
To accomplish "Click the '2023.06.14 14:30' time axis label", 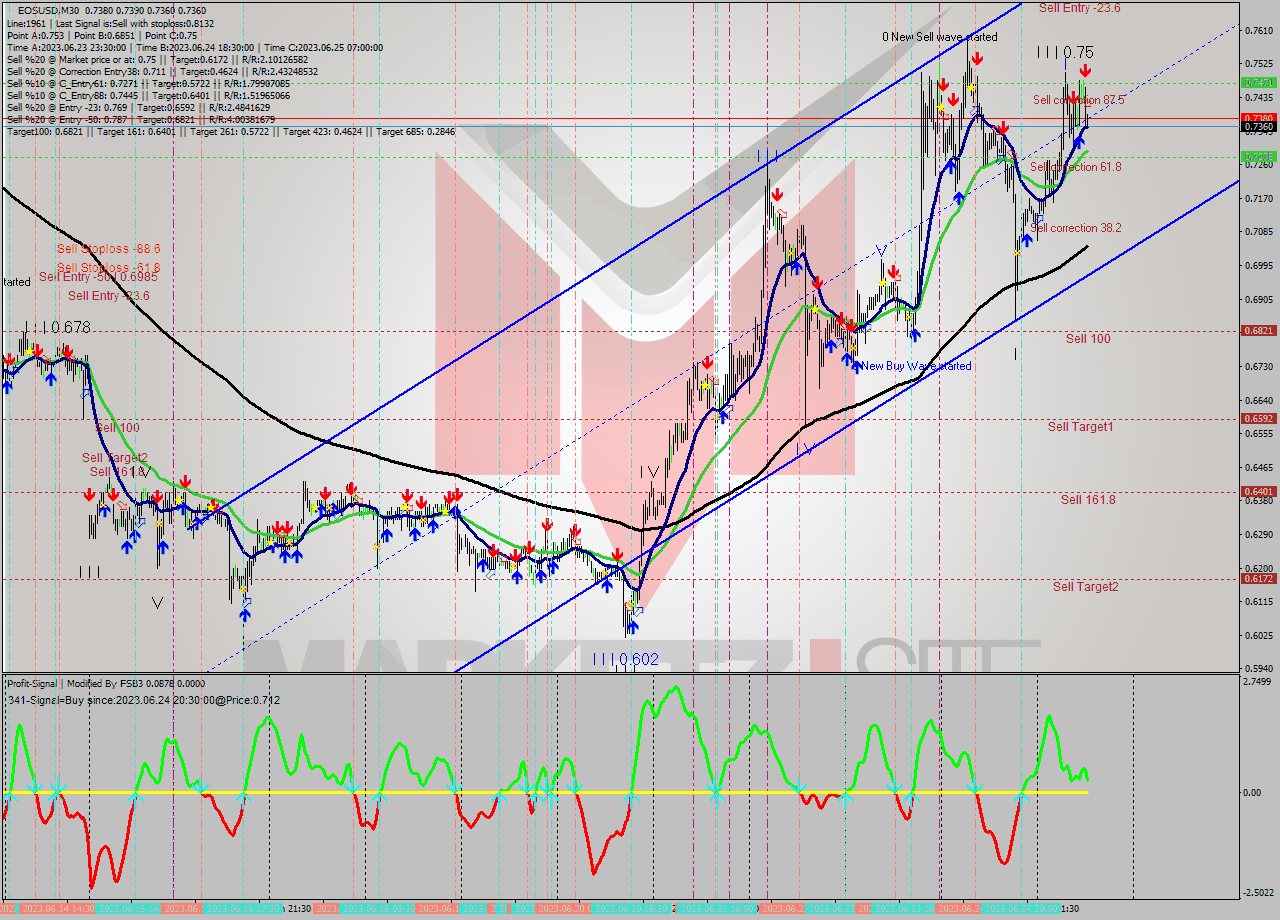I will [59, 908].
